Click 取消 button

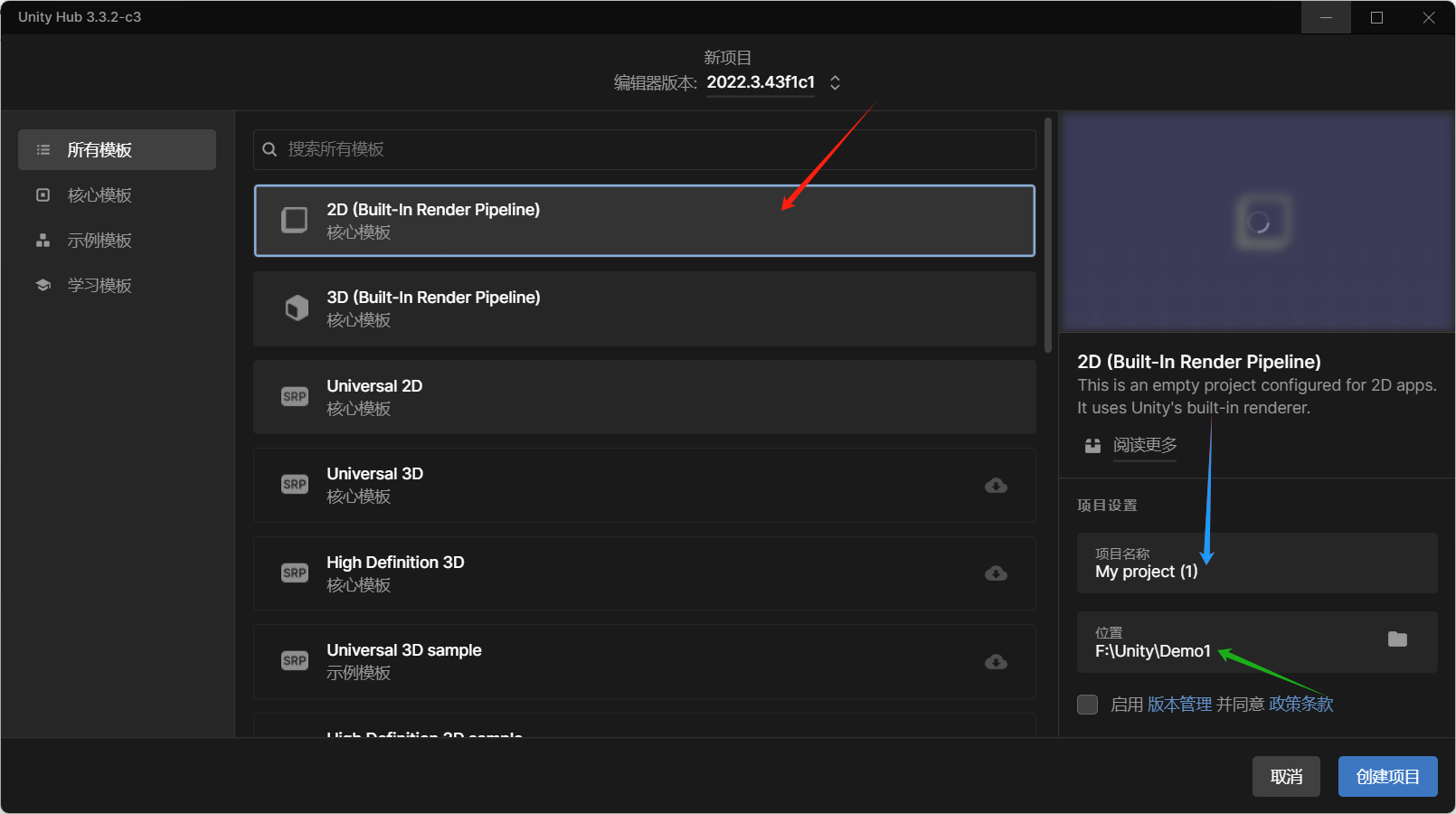click(x=1286, y=777)
